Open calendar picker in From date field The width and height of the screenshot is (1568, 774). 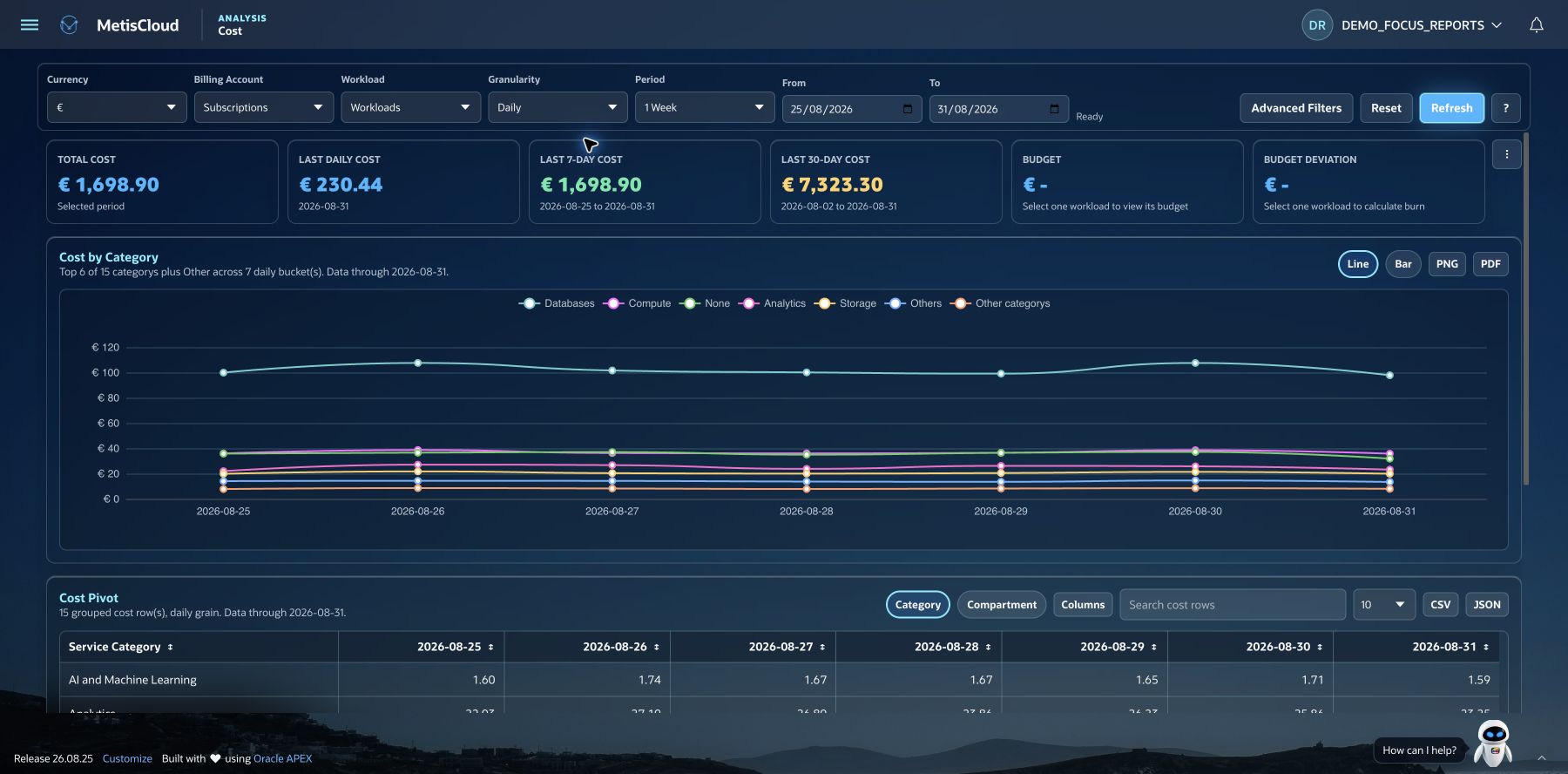point(908,109)
